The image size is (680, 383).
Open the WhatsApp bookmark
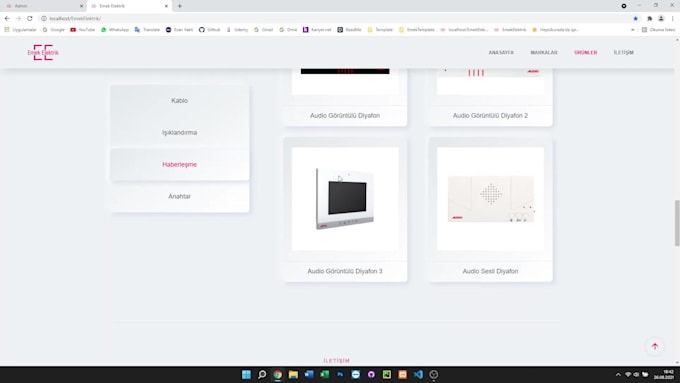(115, 30)
